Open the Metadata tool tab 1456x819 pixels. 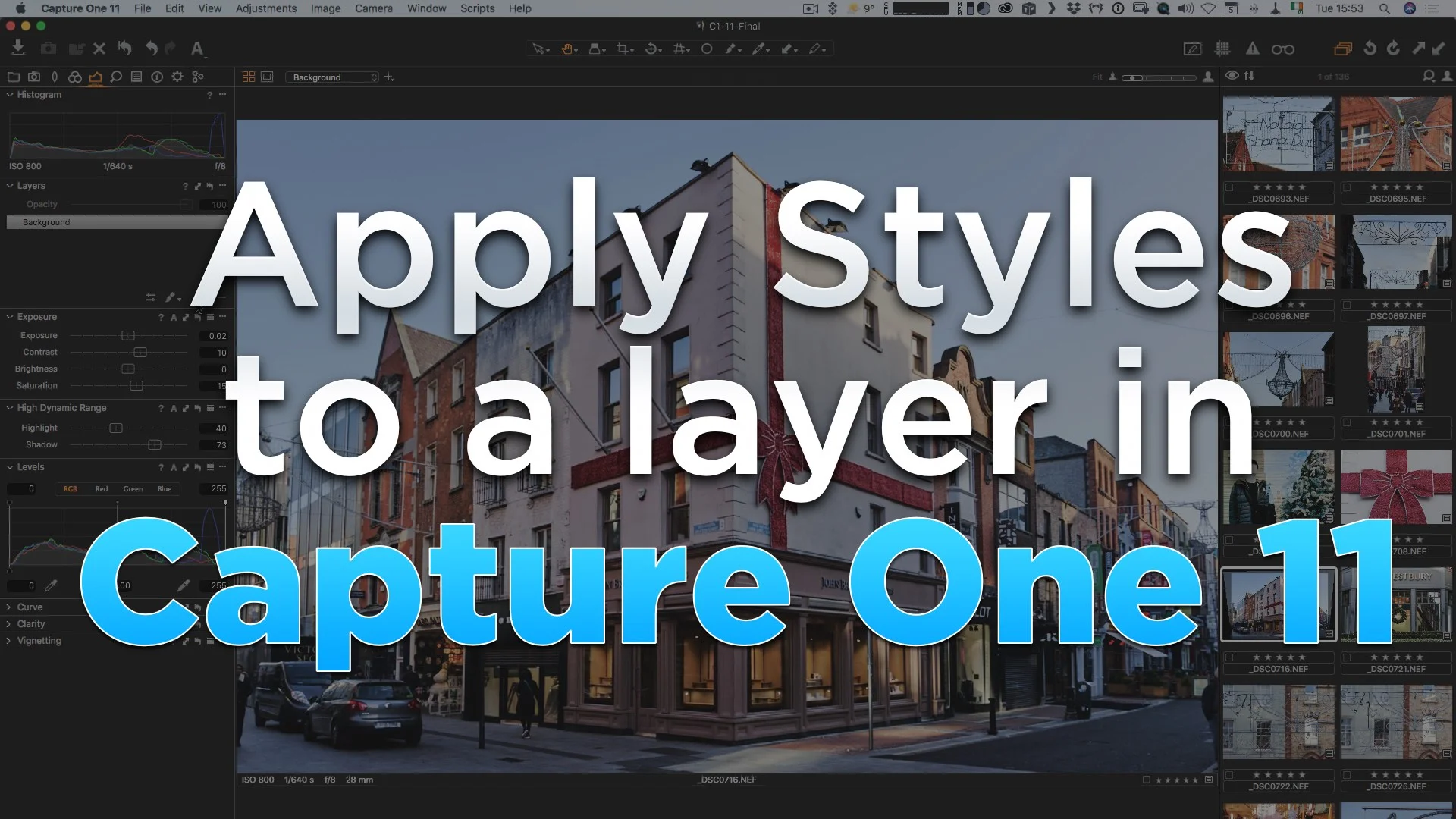point(136,77)
